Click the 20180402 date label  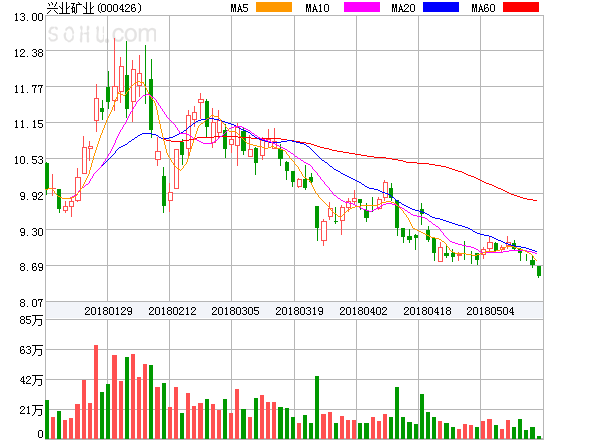point(363,311)
